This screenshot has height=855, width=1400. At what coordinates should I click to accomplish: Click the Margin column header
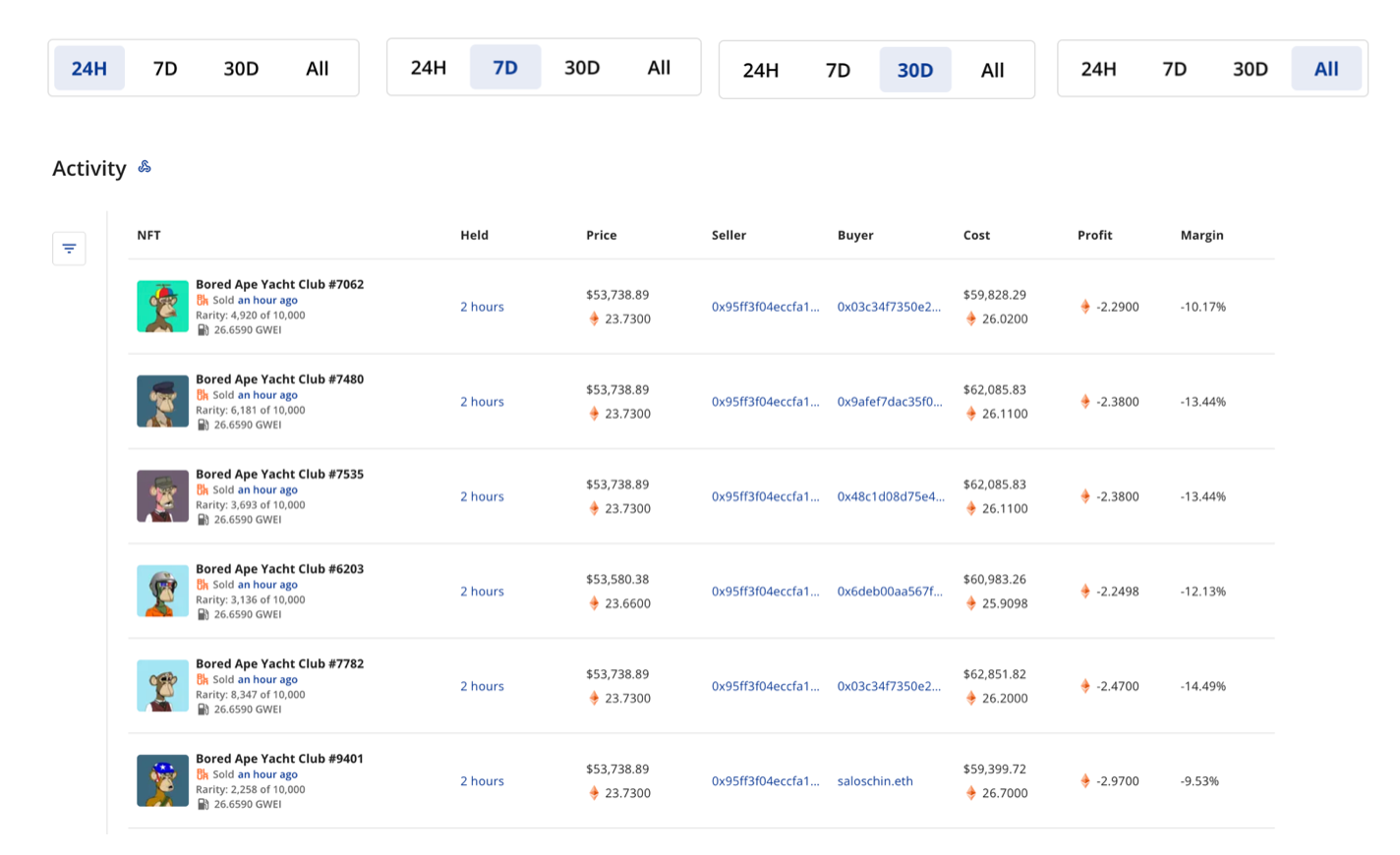tap(1201, 235)
